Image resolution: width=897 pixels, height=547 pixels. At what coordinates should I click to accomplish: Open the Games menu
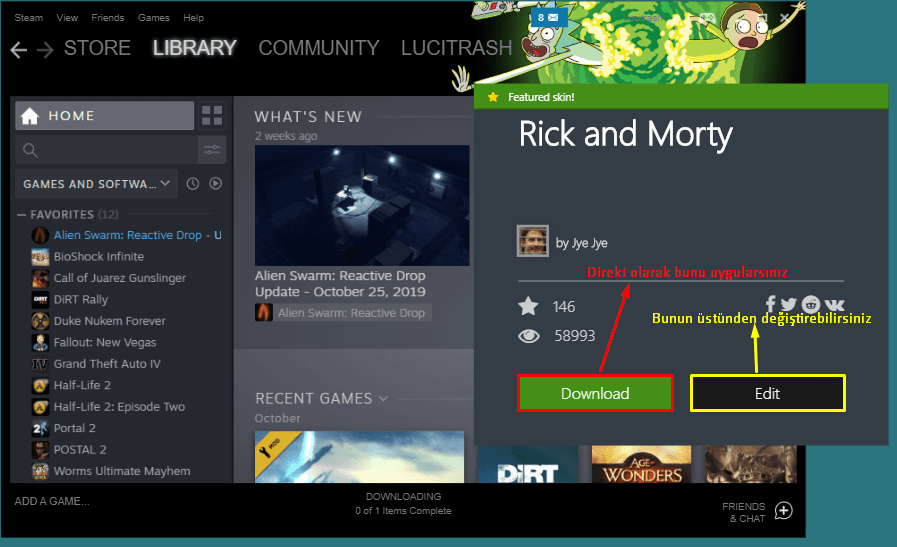pyautogui.click(x=153, y=18)
